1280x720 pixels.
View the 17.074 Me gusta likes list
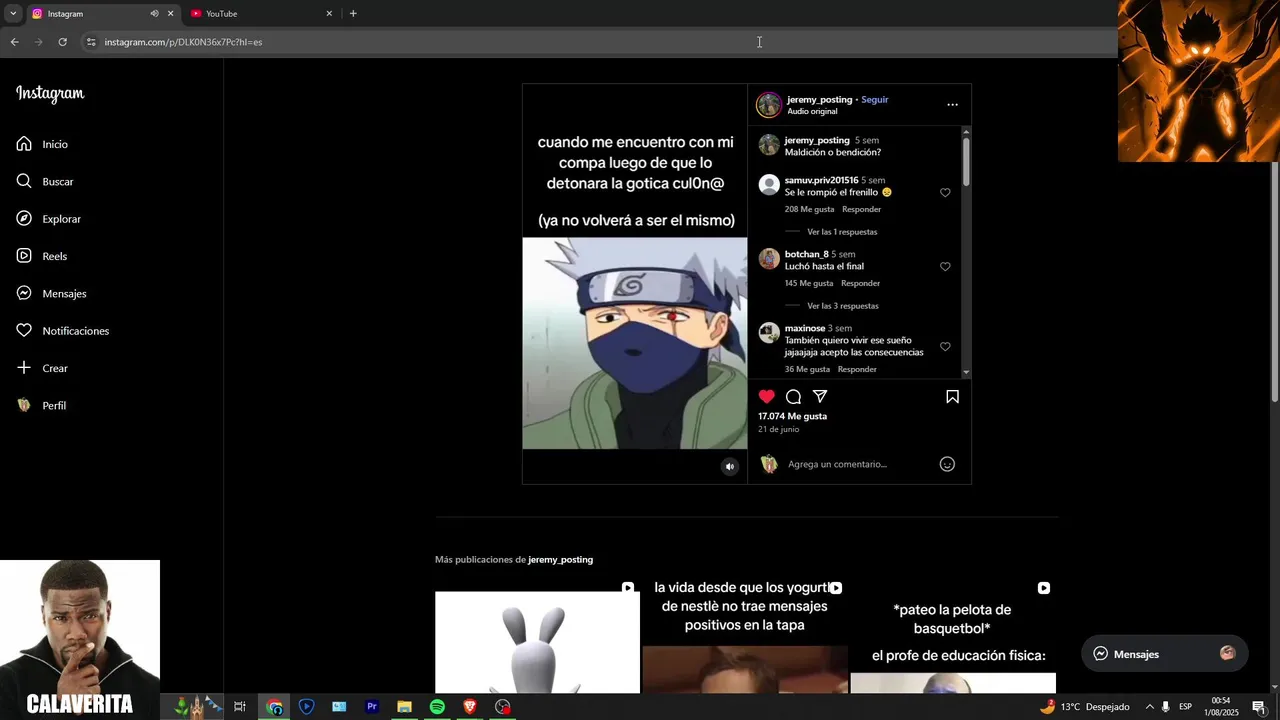[x=792, y=416]
